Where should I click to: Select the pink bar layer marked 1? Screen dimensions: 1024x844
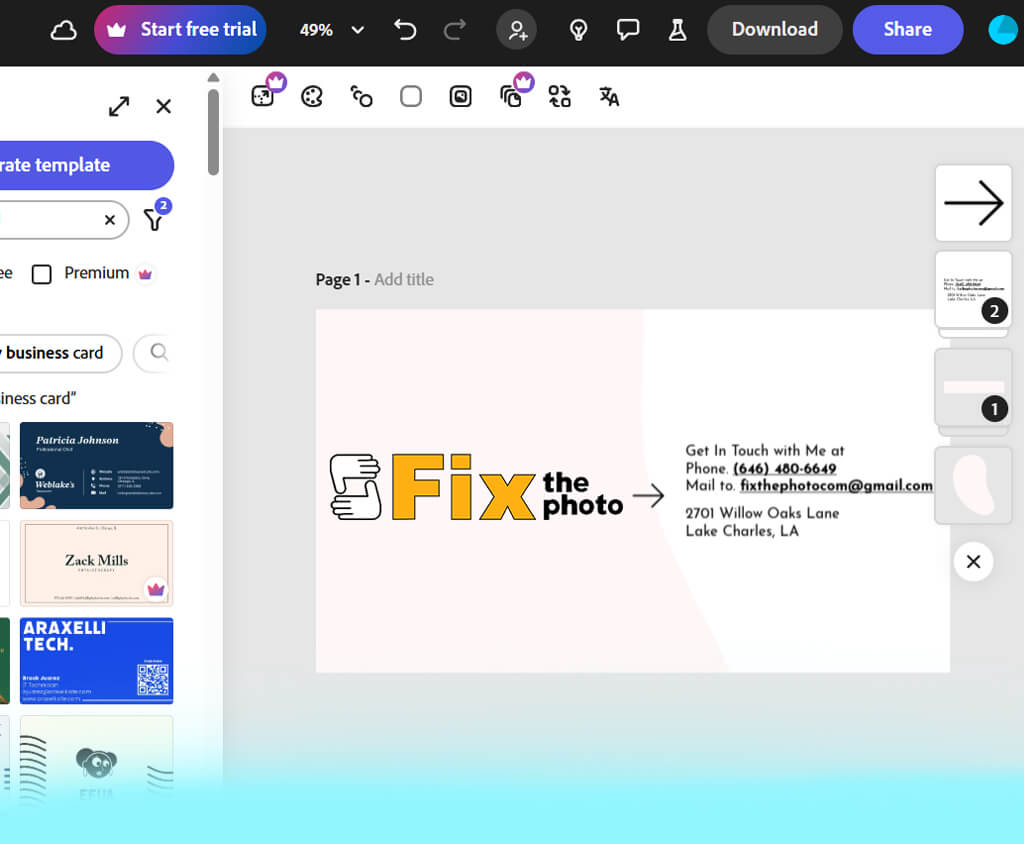click(973, 387)
